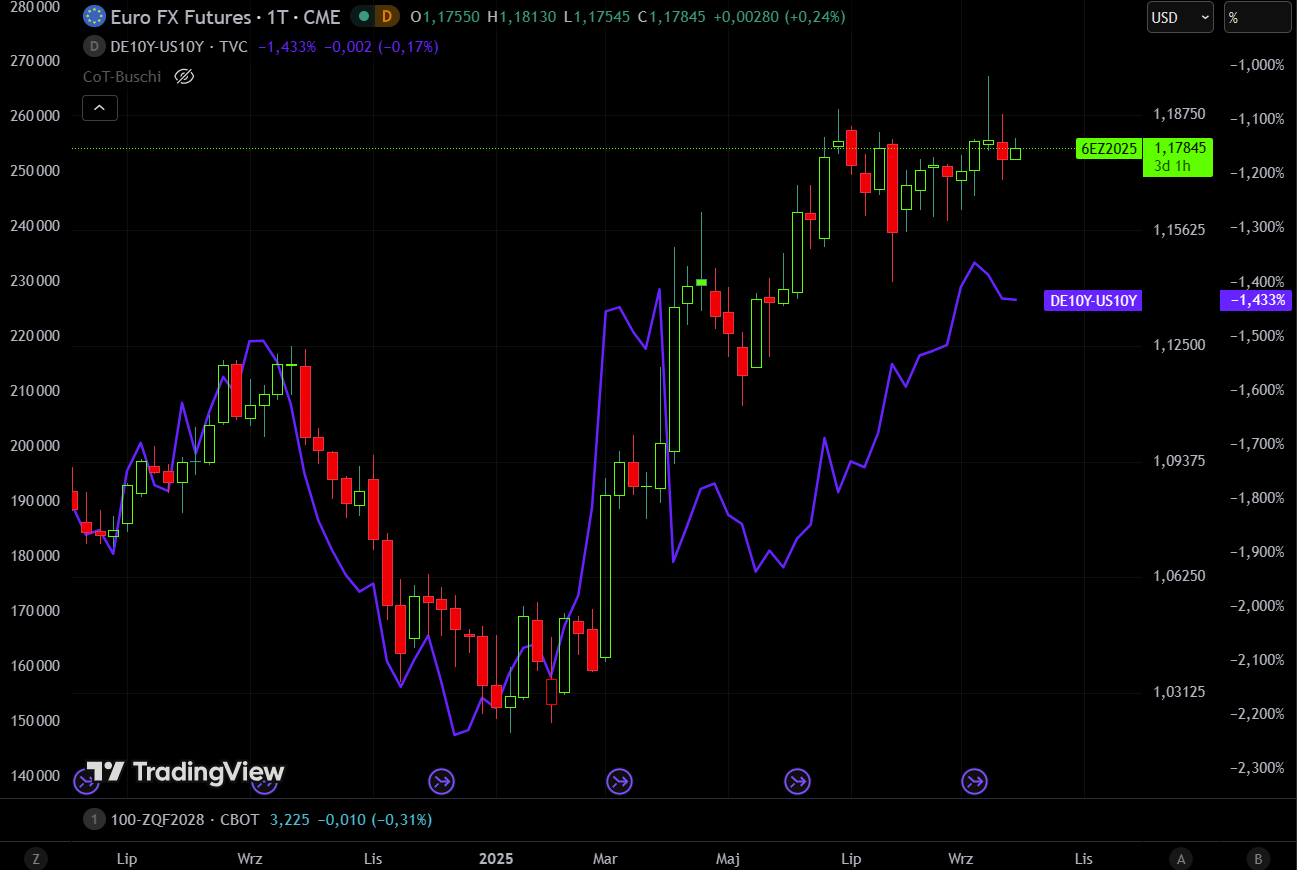
Task: Click the Euro flag symbol icon
Action: coord(94,16)
